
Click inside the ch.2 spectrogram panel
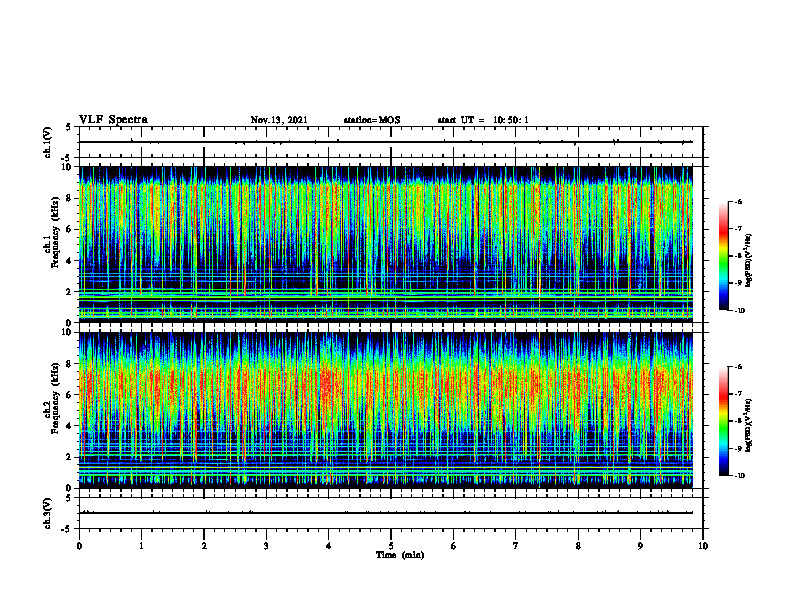(x=386, y=410)
